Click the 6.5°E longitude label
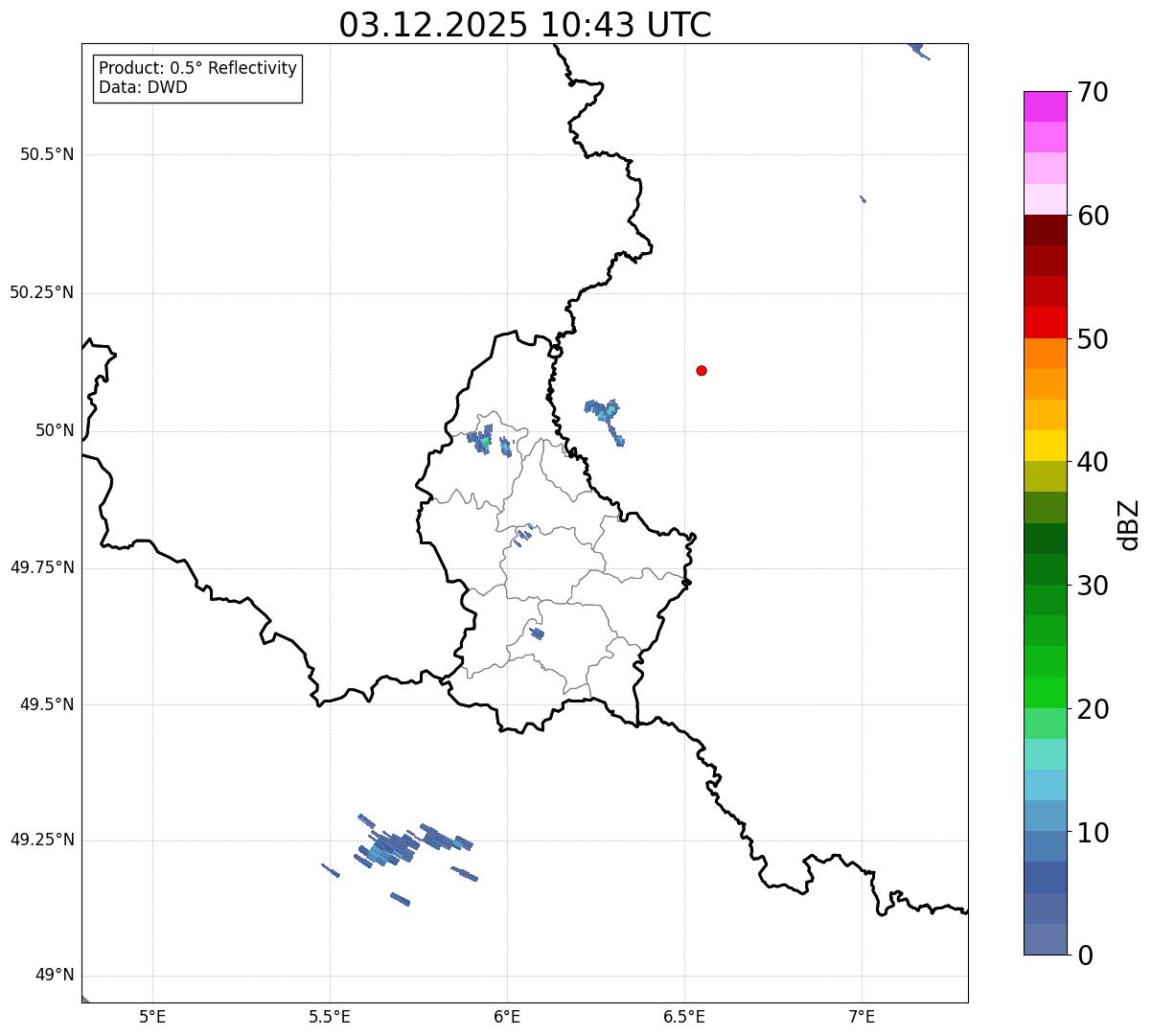 coord(684,1016)
